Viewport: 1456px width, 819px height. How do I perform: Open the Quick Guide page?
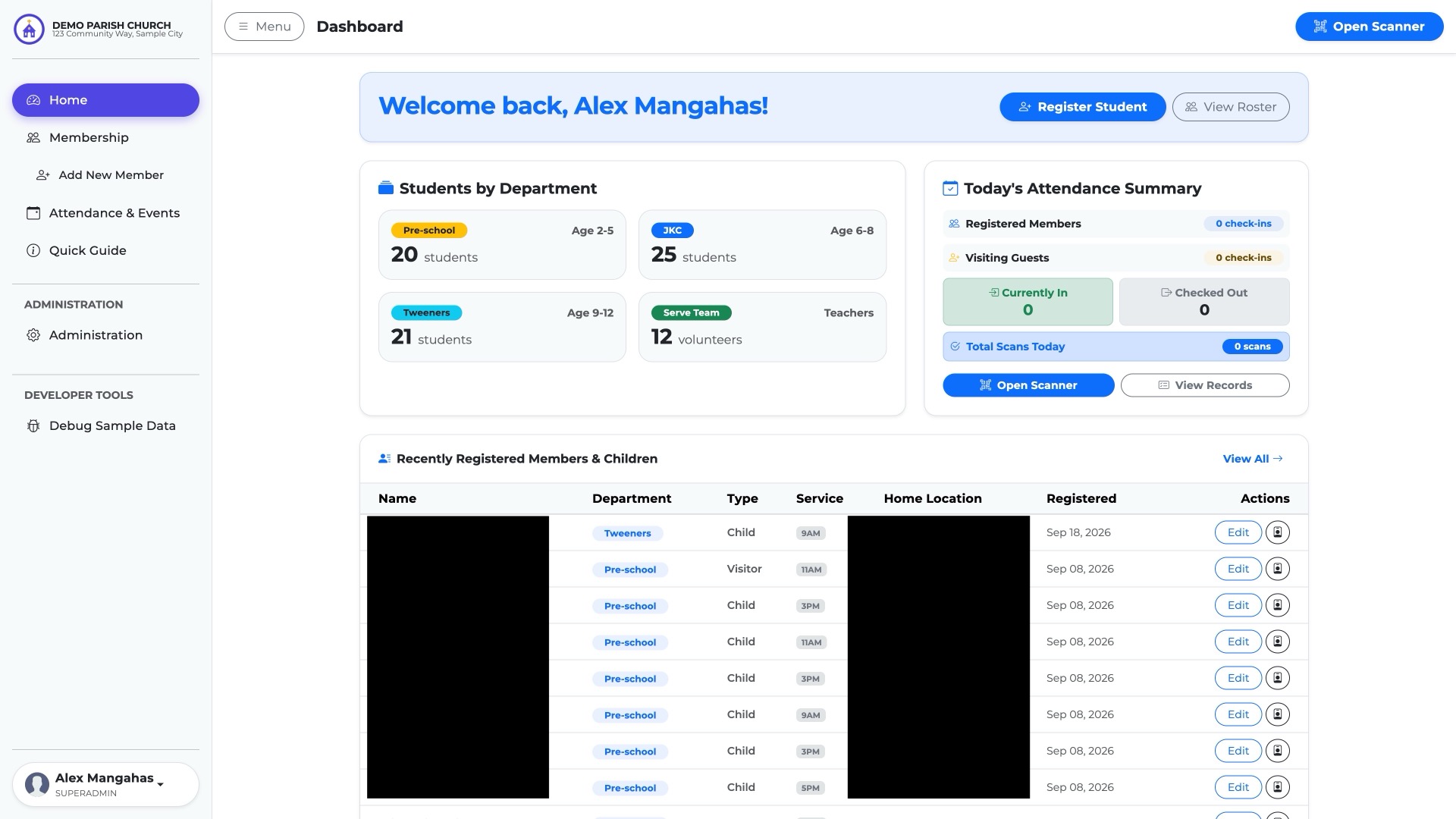coord(105,250)
